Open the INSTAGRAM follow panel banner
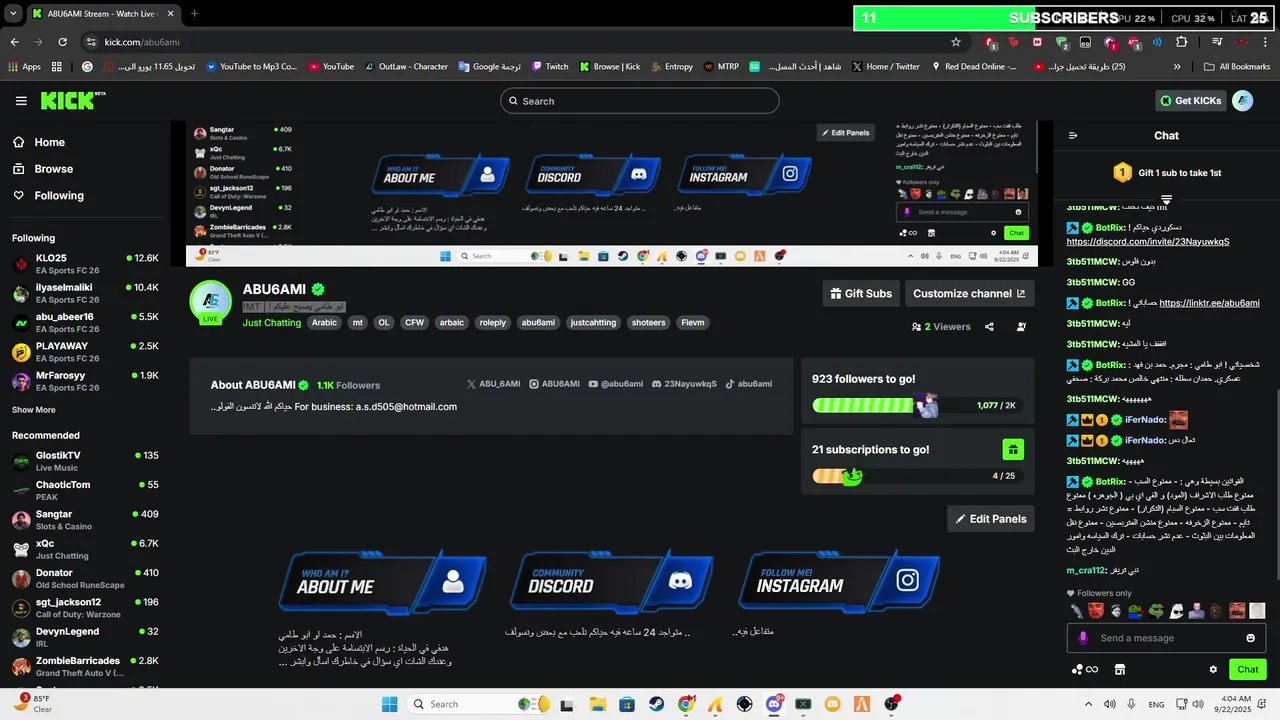Image resolution: width=1280 pixels, height=720 pixels. 840,581
